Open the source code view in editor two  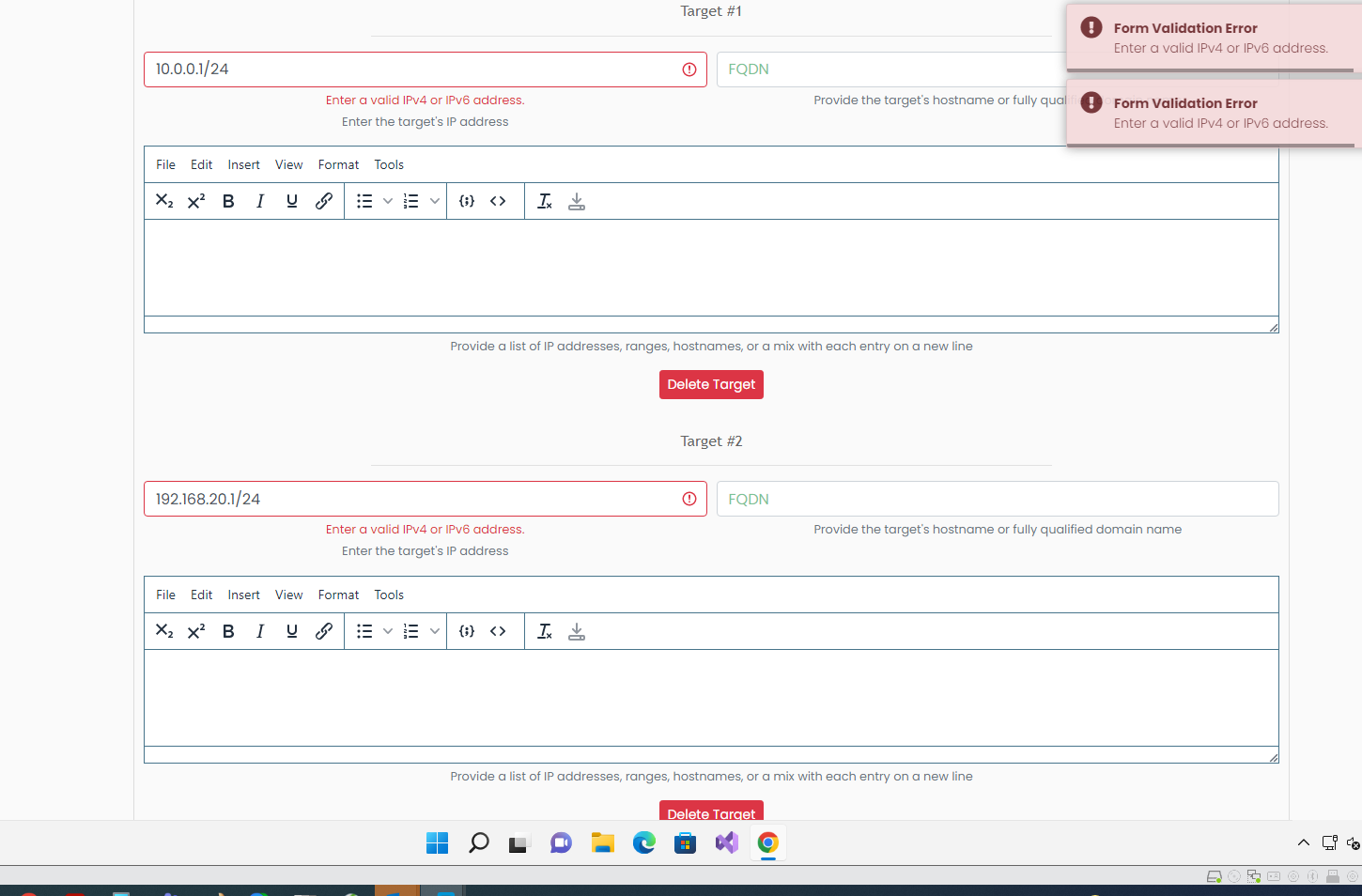[498, 630]
